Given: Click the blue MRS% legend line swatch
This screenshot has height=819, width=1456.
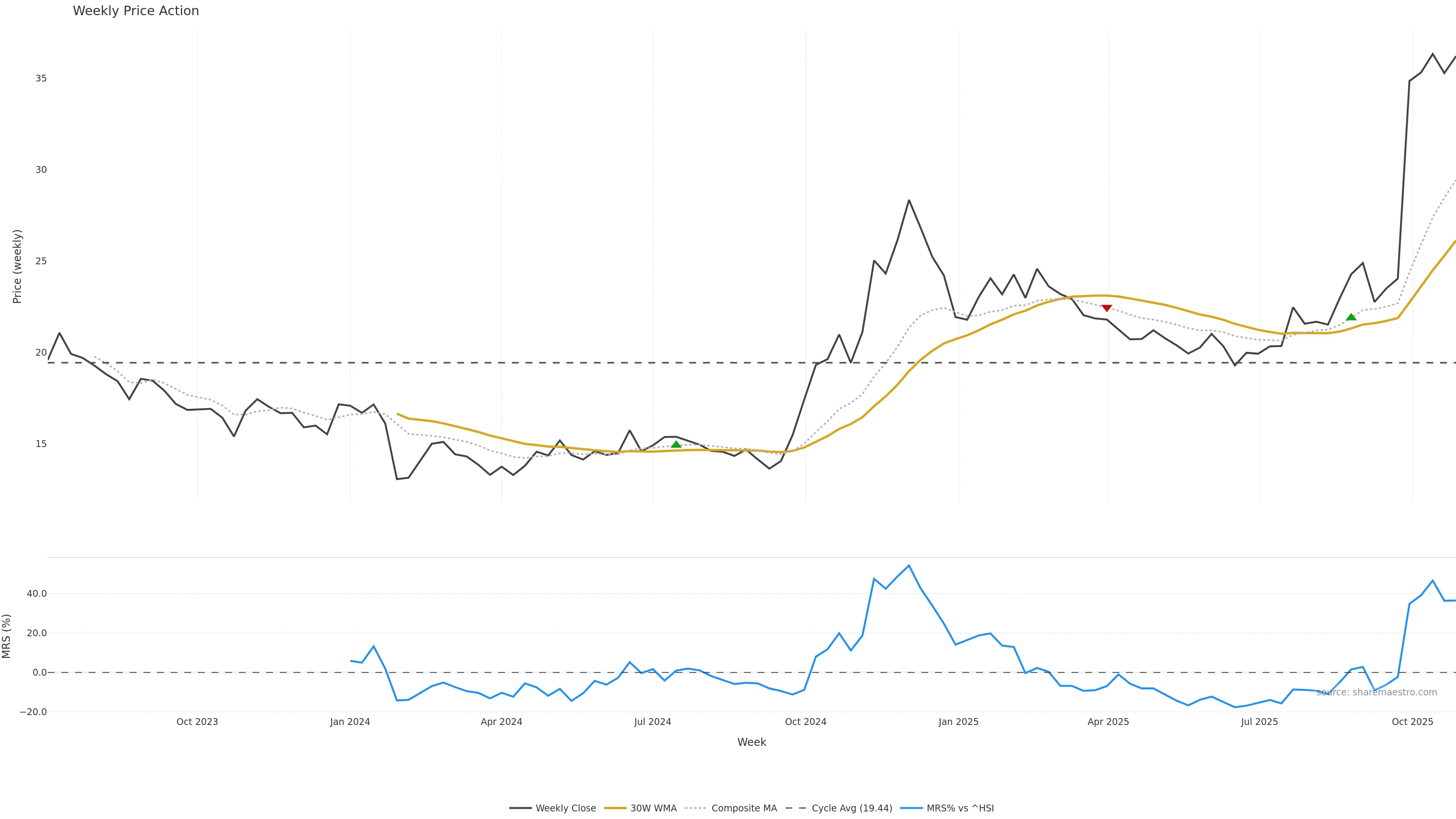Looking at the screenshot, I should point(911,808).
